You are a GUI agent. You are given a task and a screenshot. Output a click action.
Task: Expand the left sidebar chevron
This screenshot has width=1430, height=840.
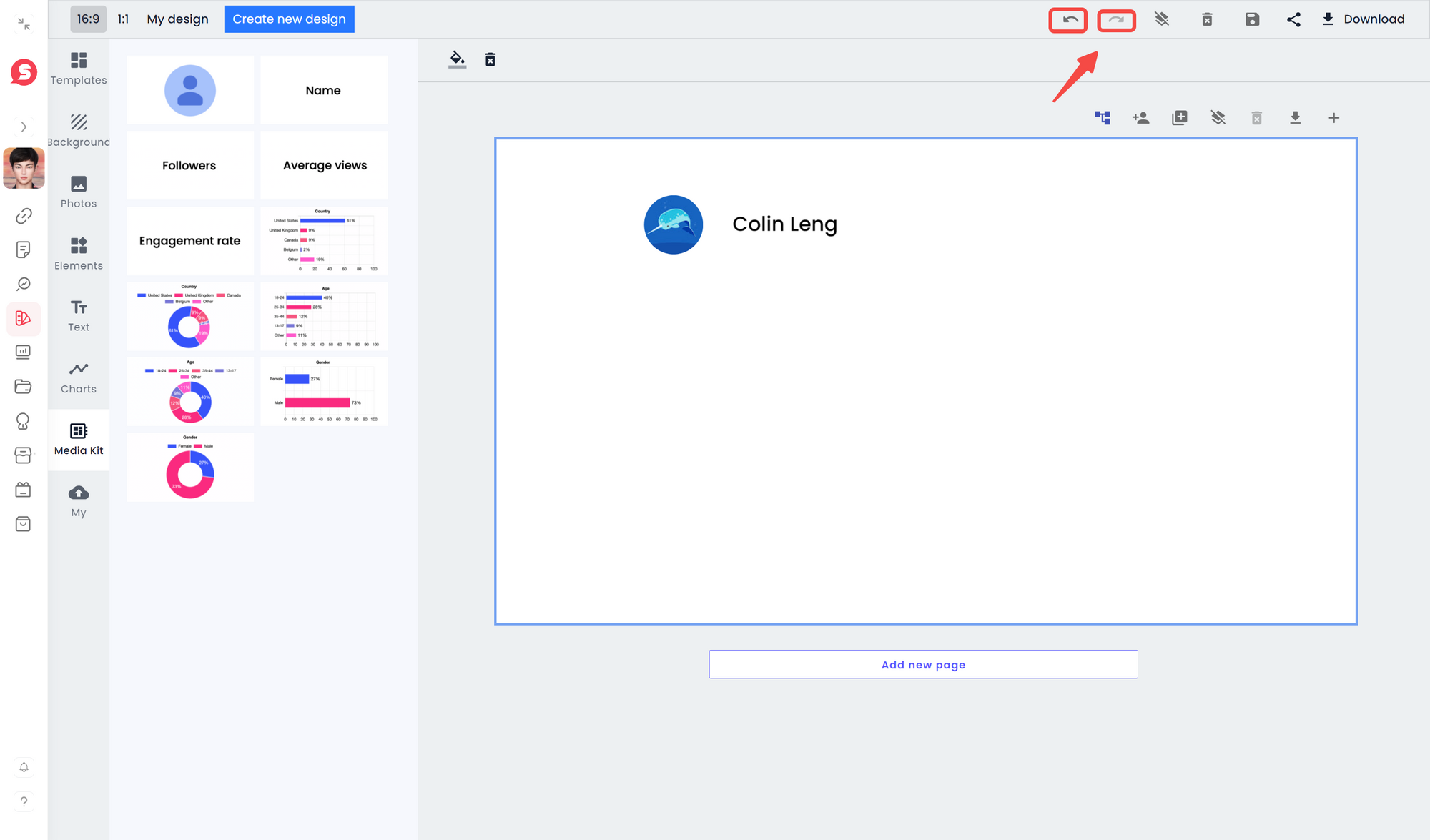point(24,127)
